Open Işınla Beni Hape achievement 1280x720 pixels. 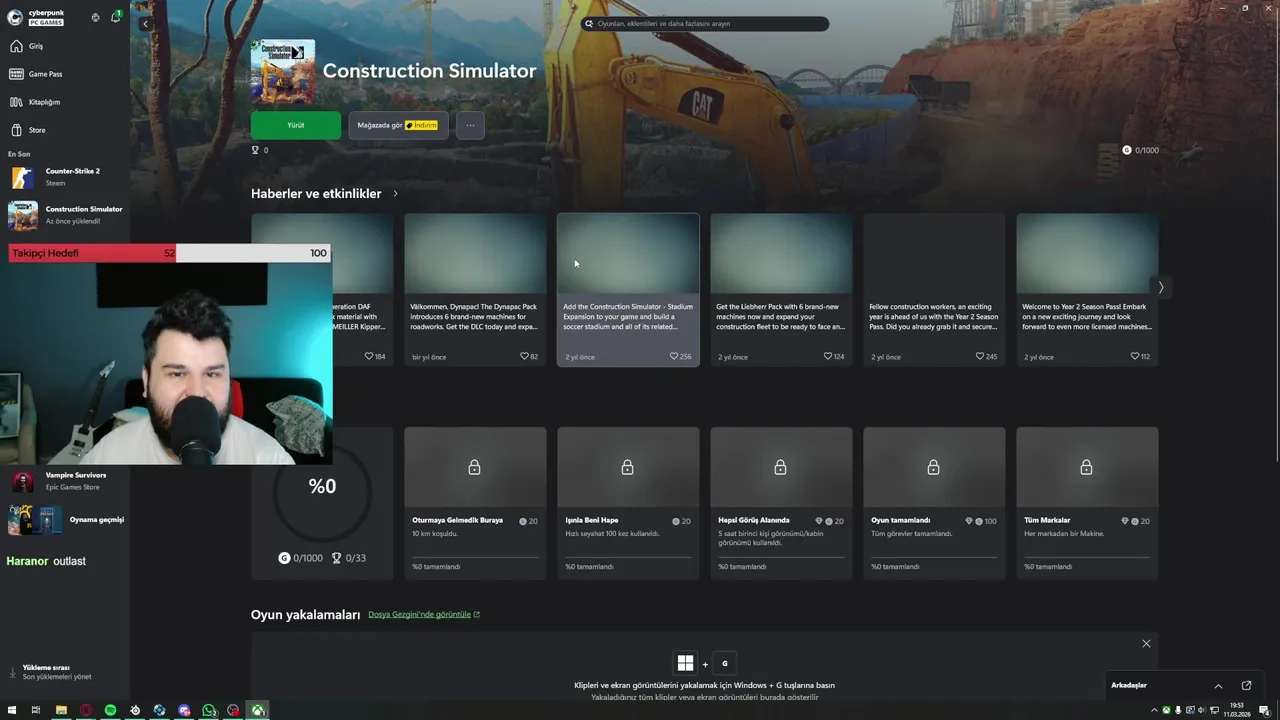[x=628, y=503]
